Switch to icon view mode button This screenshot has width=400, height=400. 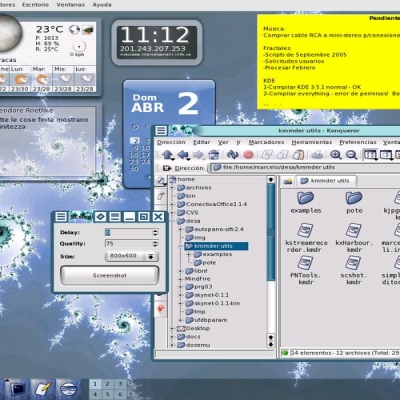coord(370,155)
